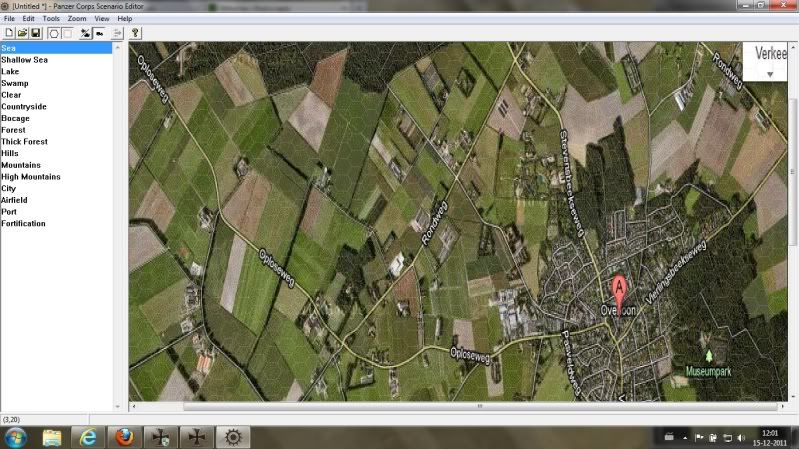799x449 pixels.
Task: Select High Mountains terrain type
Action: (31, 177)
